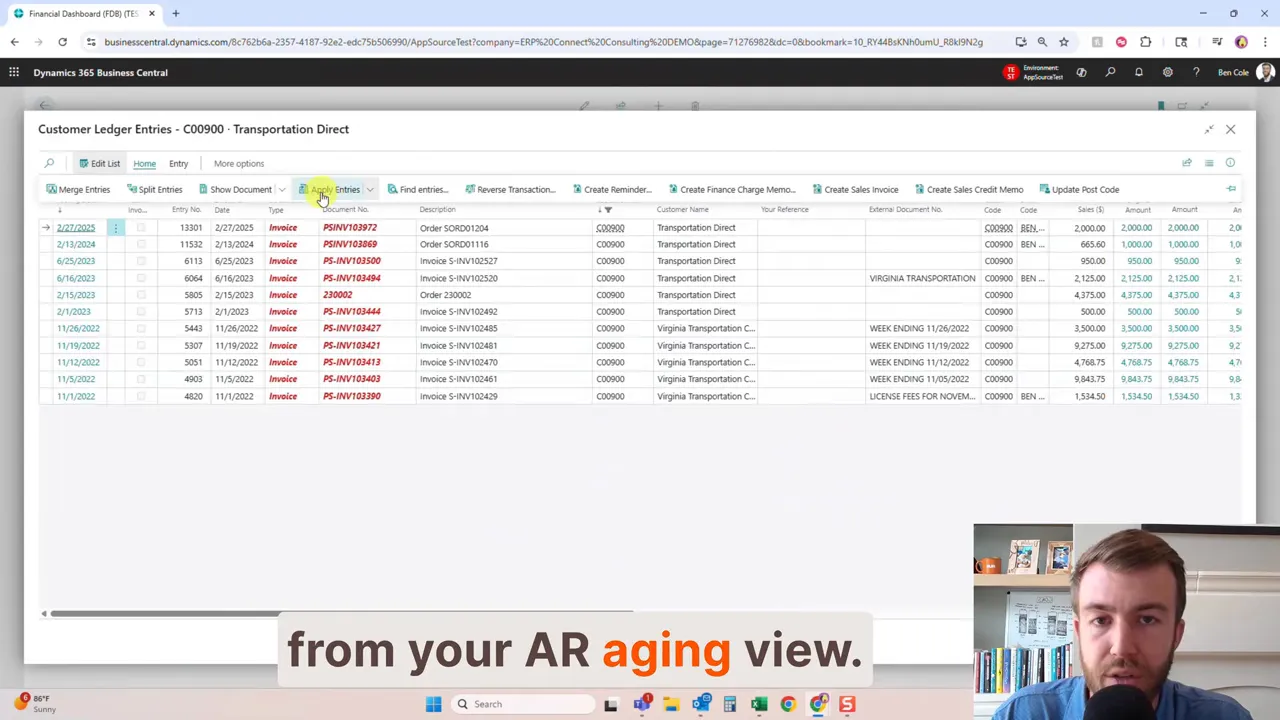Expand the Show Document dropdown chevron
The image size is (1280, 720).
(x=281, y=189)
